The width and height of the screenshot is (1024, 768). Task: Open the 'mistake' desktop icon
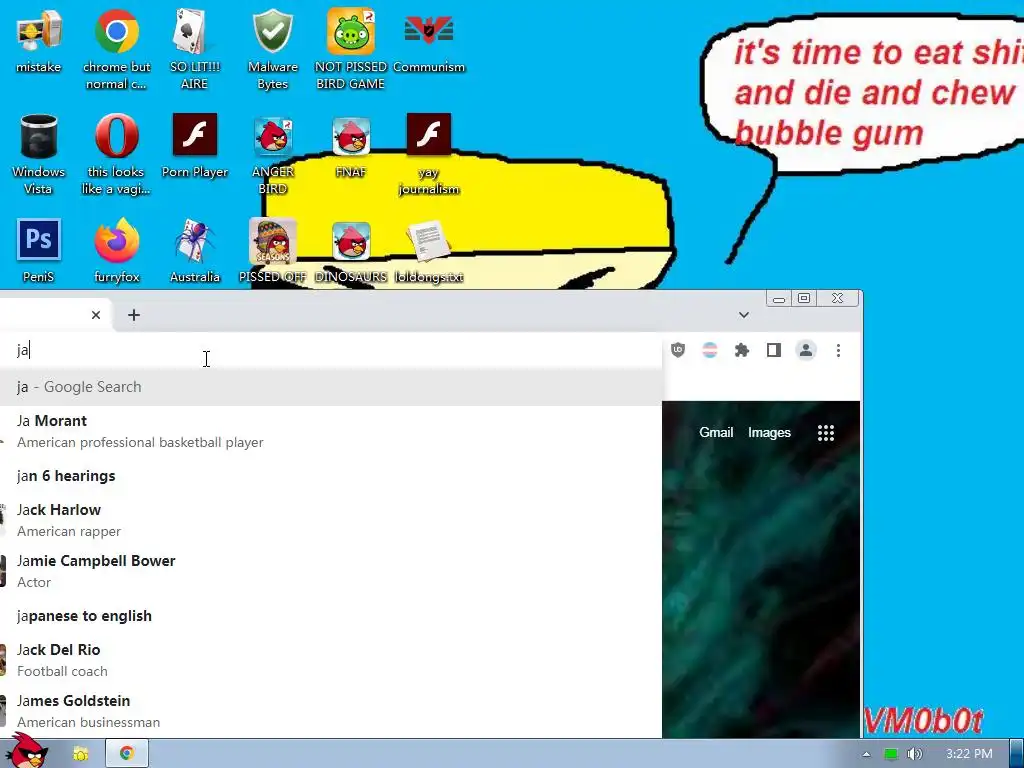(x=39, y=42)
